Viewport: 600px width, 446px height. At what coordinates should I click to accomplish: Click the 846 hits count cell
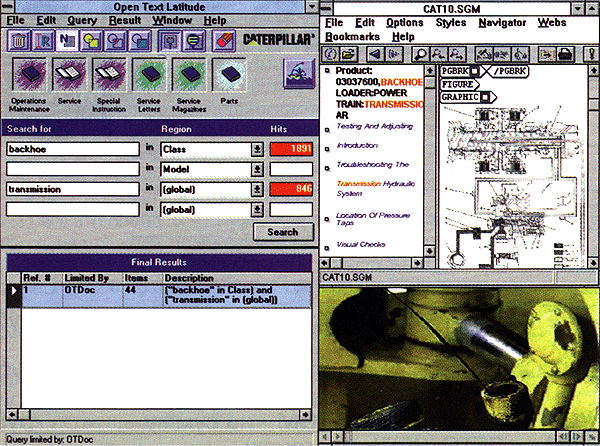click(x=291, y=189)
